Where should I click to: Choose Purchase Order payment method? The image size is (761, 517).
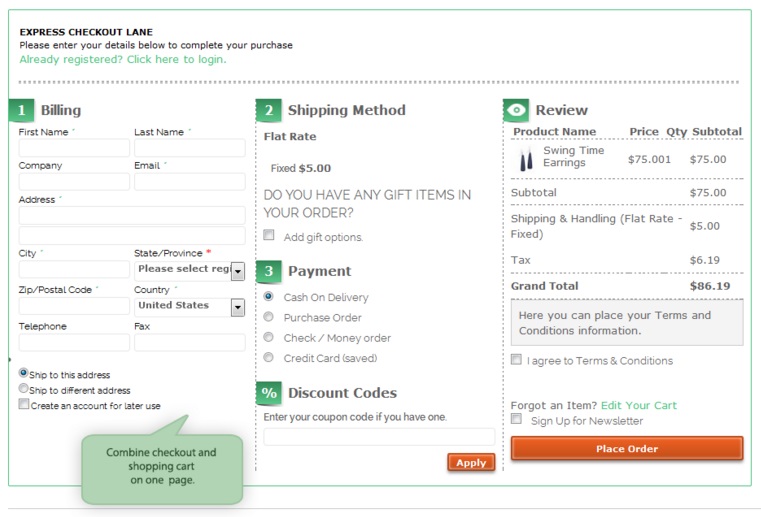268,317
